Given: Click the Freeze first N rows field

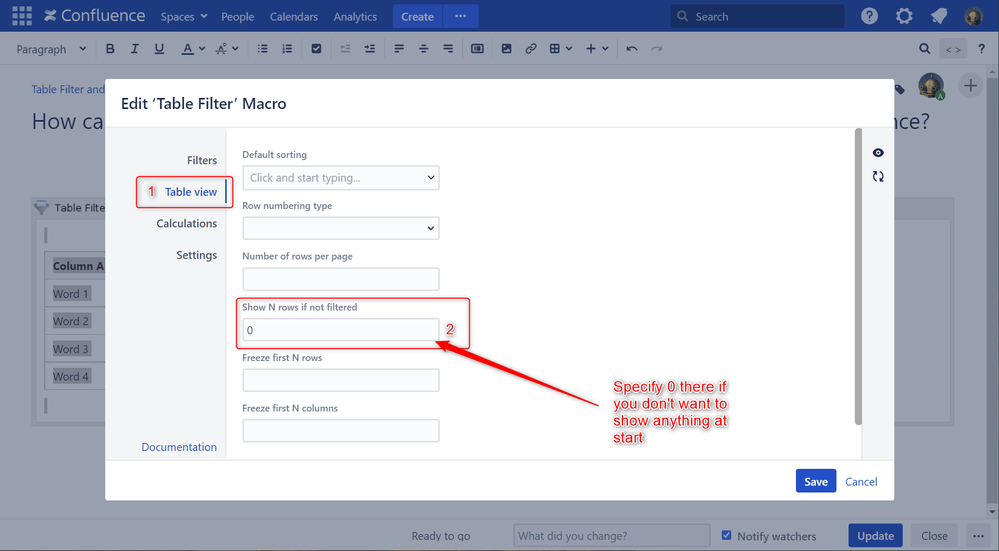Looking at the screenshot, I should (x=341, y=380).
